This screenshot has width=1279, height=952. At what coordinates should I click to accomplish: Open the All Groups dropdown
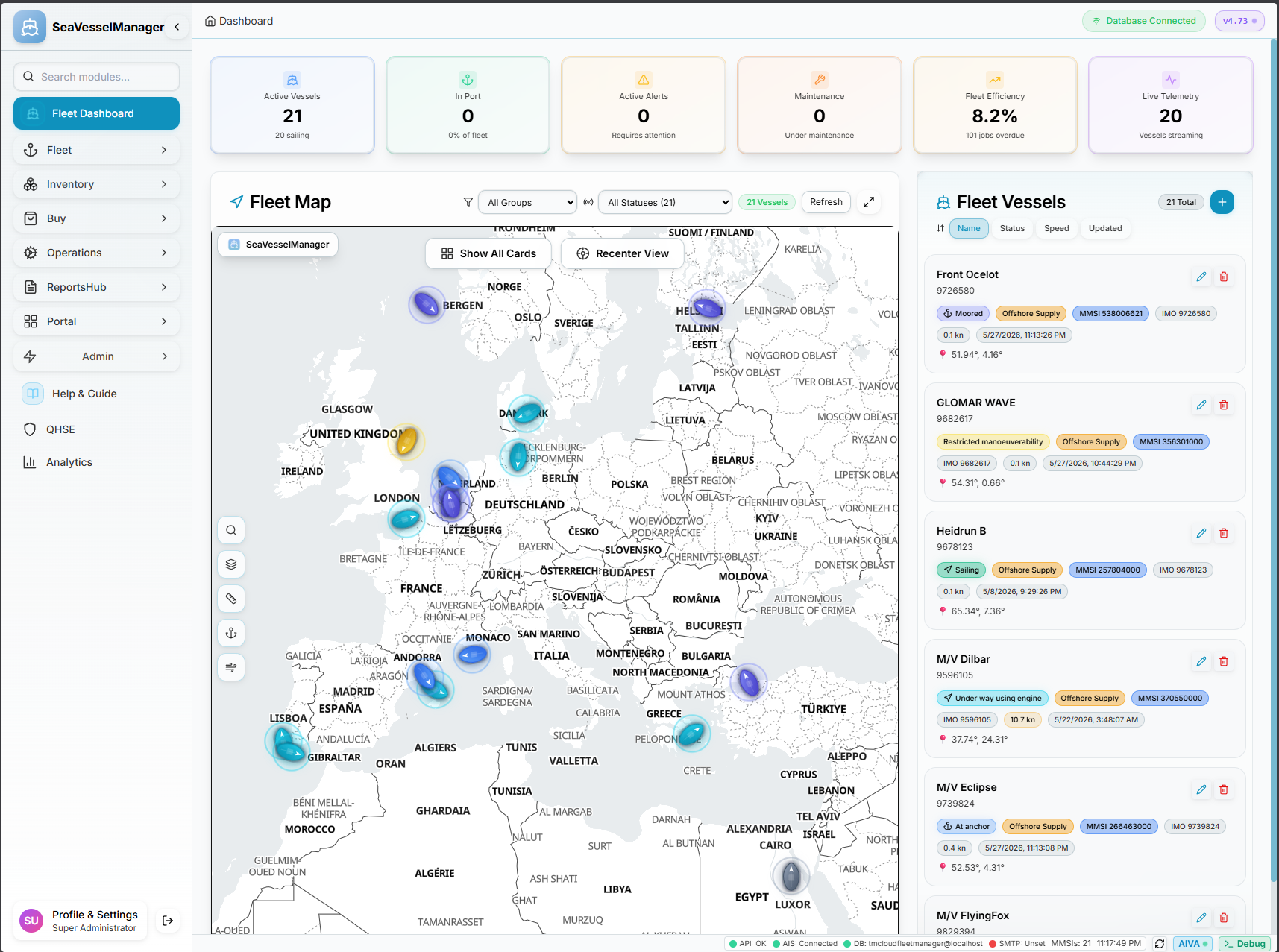tap(527, 202)
